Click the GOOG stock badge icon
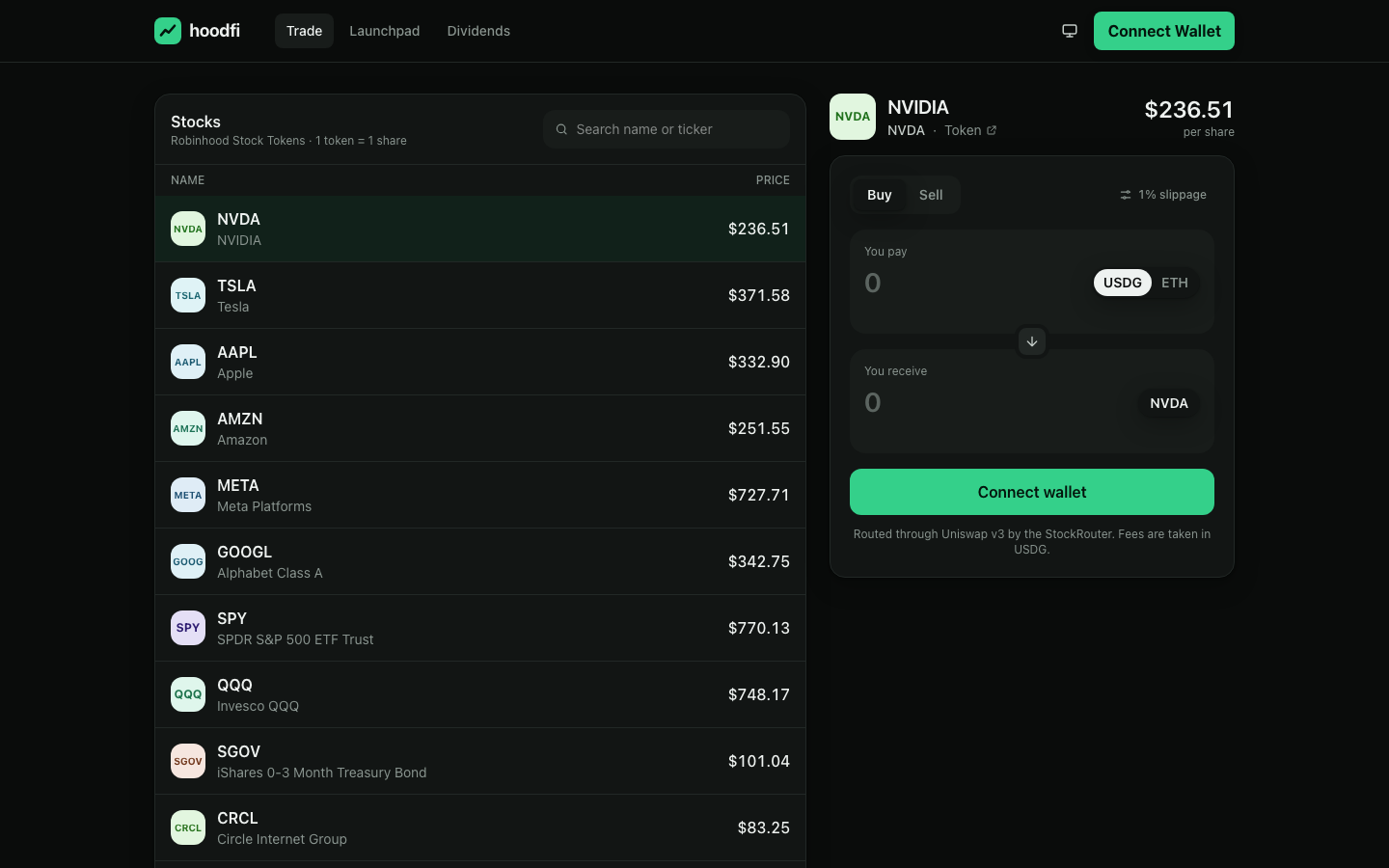This screenshot has height=868, width=1389. click(188, 561)
